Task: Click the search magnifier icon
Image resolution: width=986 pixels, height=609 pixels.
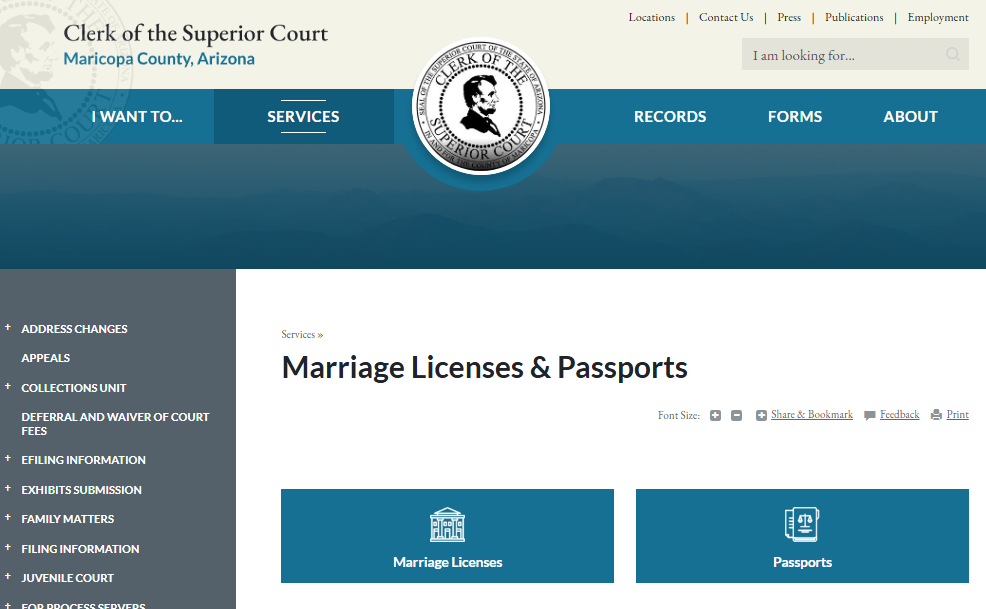Action: click(x=953, y=55)
